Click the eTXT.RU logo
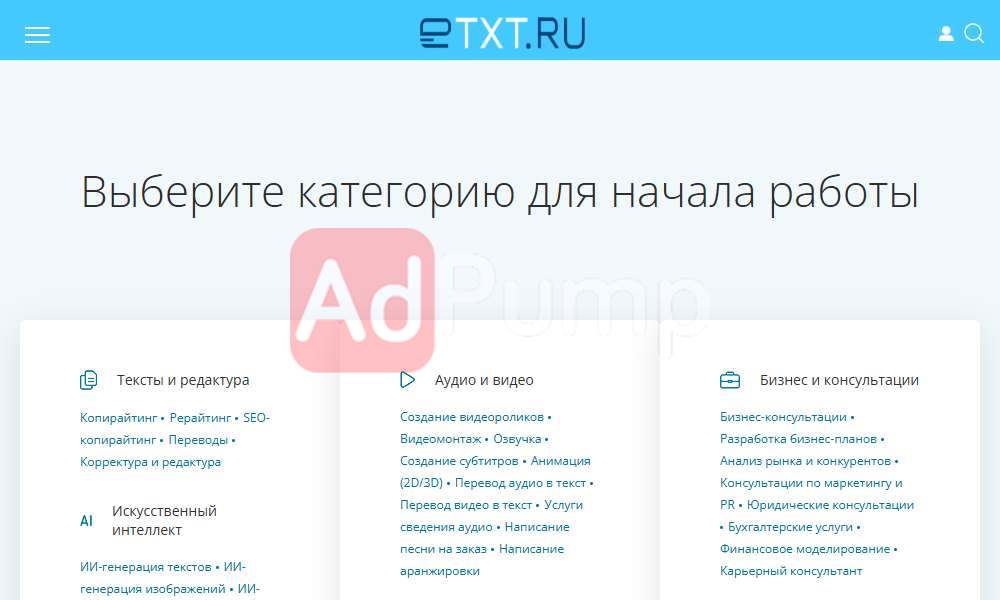1000x600 pixels. [502, 33]
